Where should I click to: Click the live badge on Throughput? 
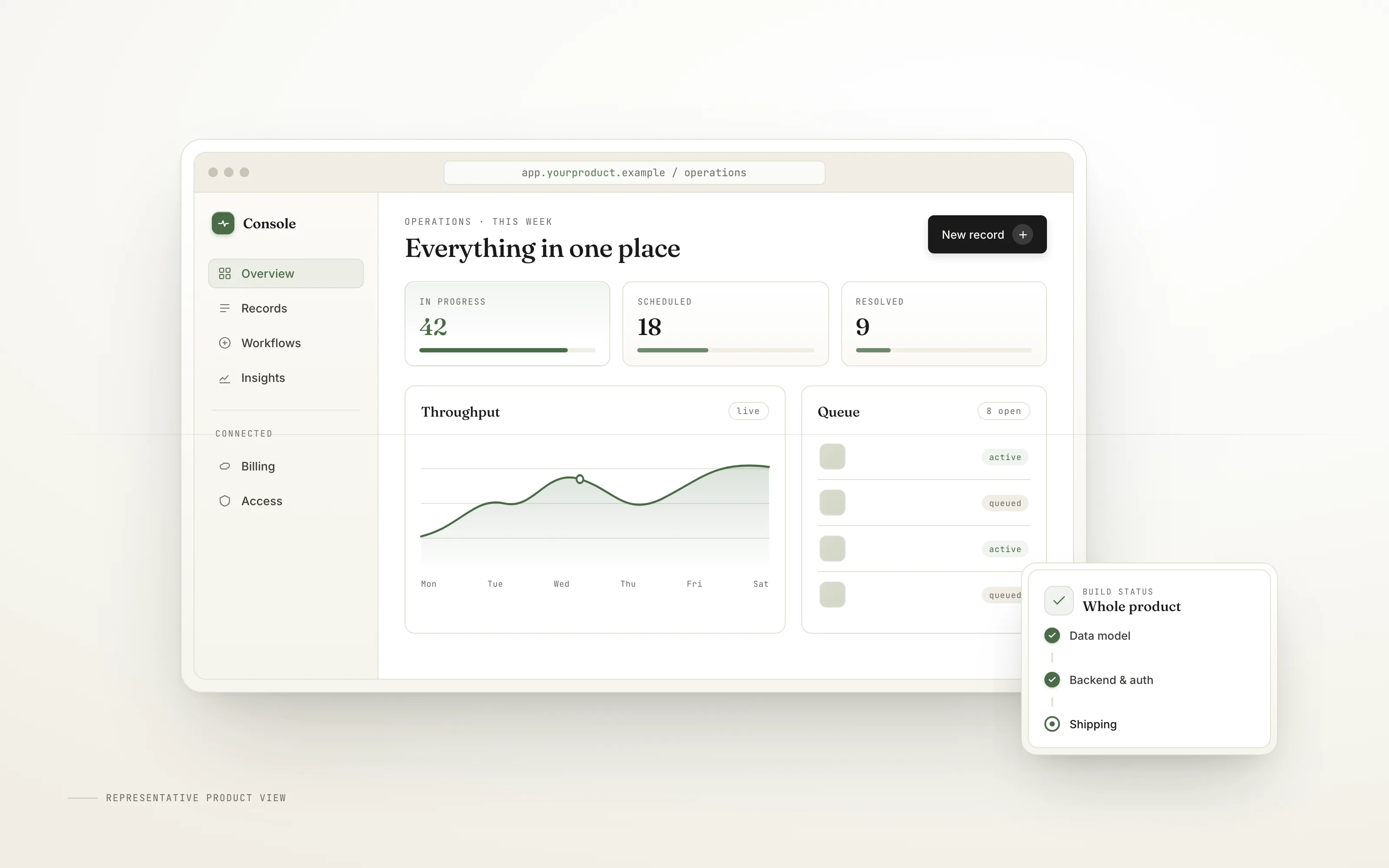(x=748, y=411)
